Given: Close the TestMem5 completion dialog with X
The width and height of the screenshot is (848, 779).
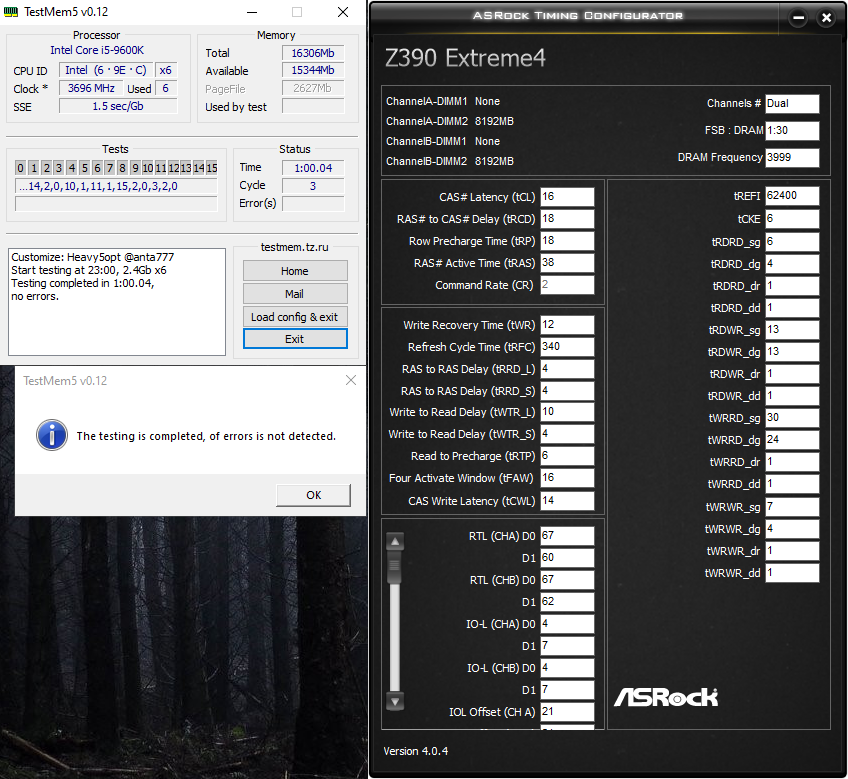Looking at the screenshot, I should coord(351,380).
